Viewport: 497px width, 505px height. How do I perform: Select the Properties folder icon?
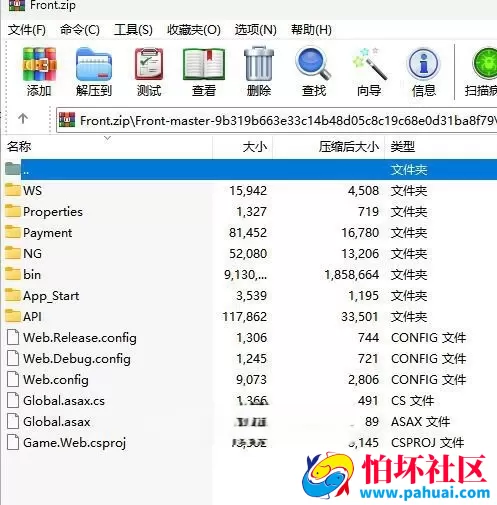point(13,211)
